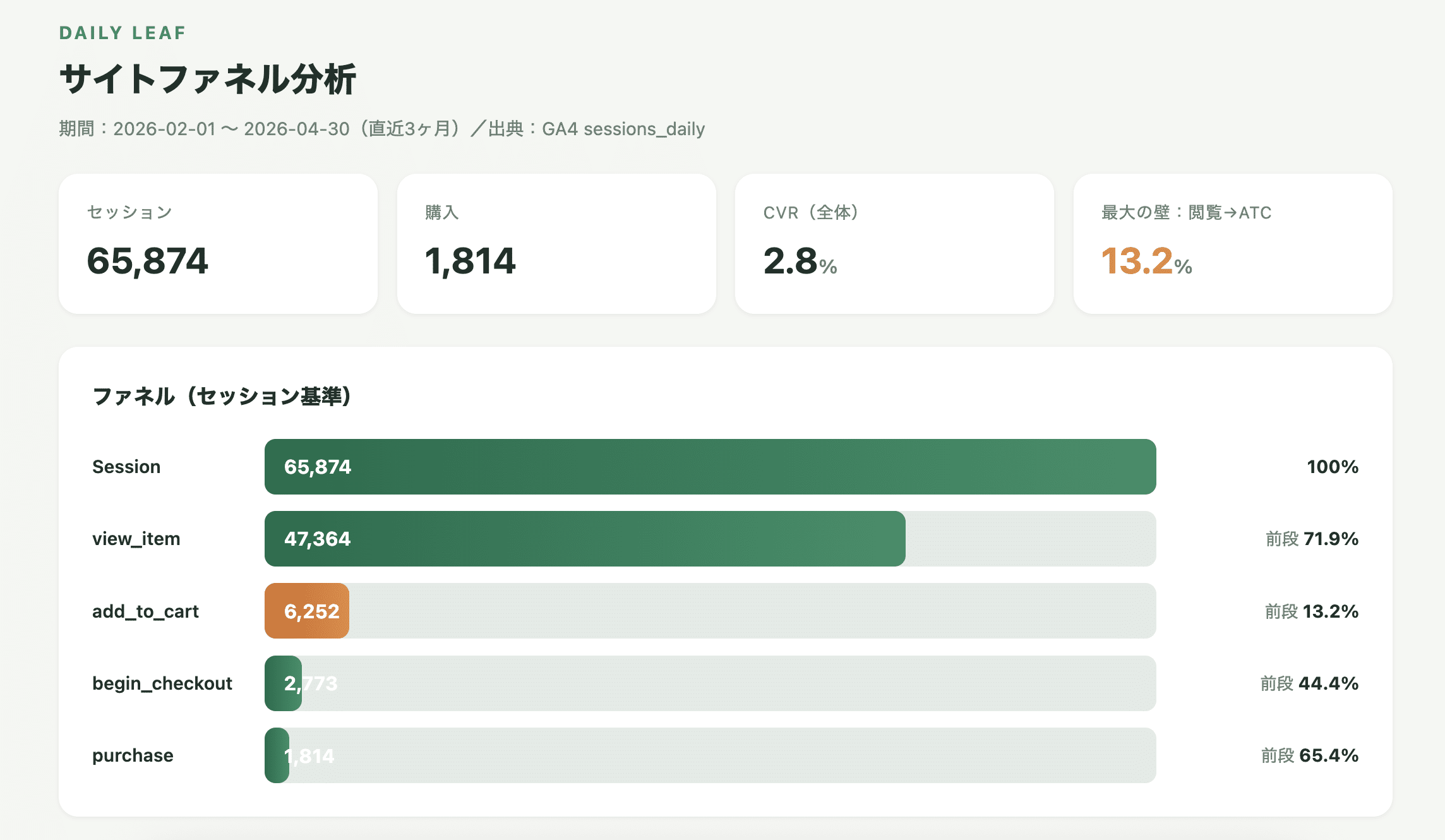Click the 最大の壁：閲覧→ATC card
This screenshot has height=840, width=1445.
click(x=1233, y=244)
